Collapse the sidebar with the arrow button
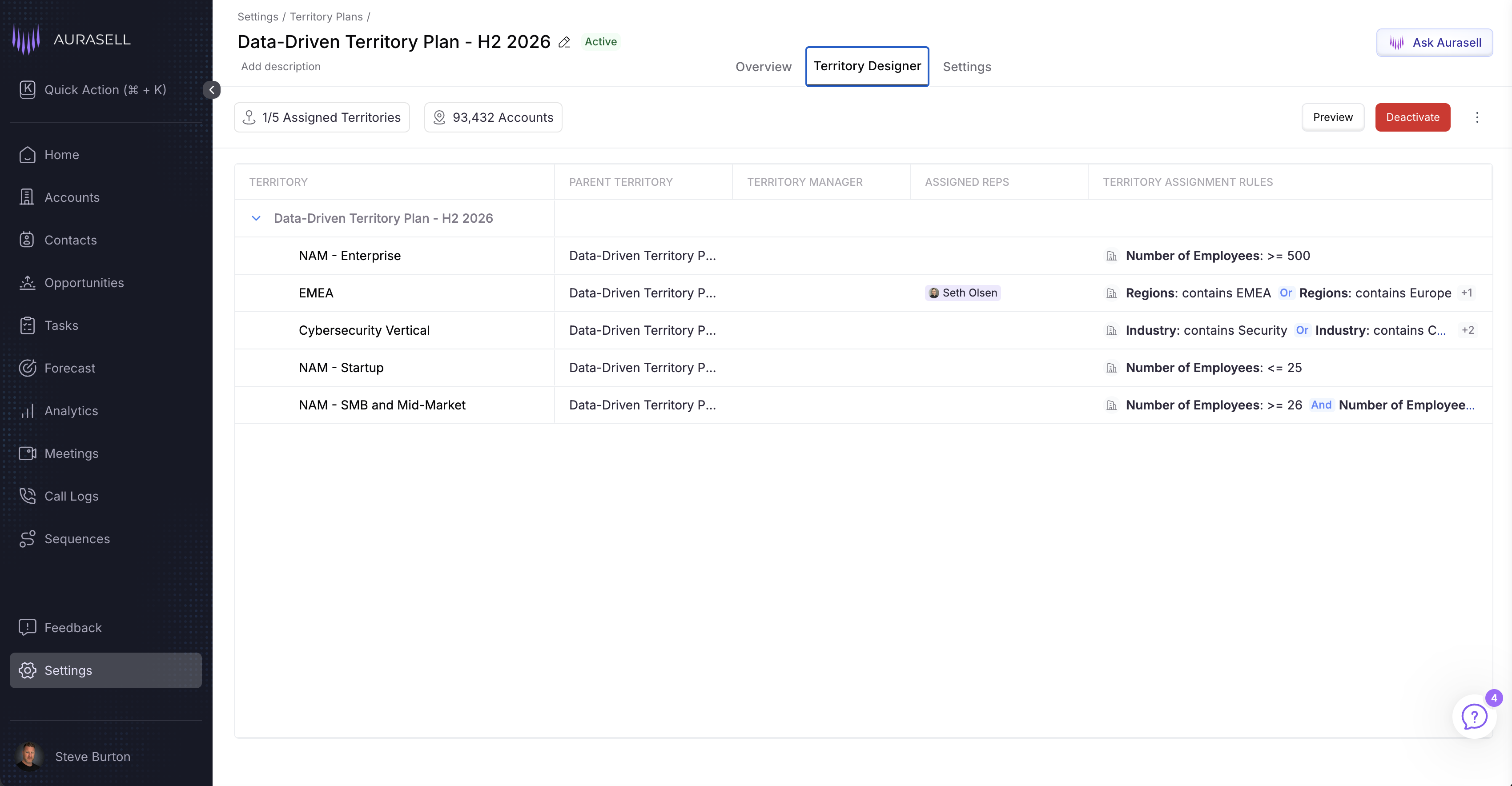 [211, 90]
